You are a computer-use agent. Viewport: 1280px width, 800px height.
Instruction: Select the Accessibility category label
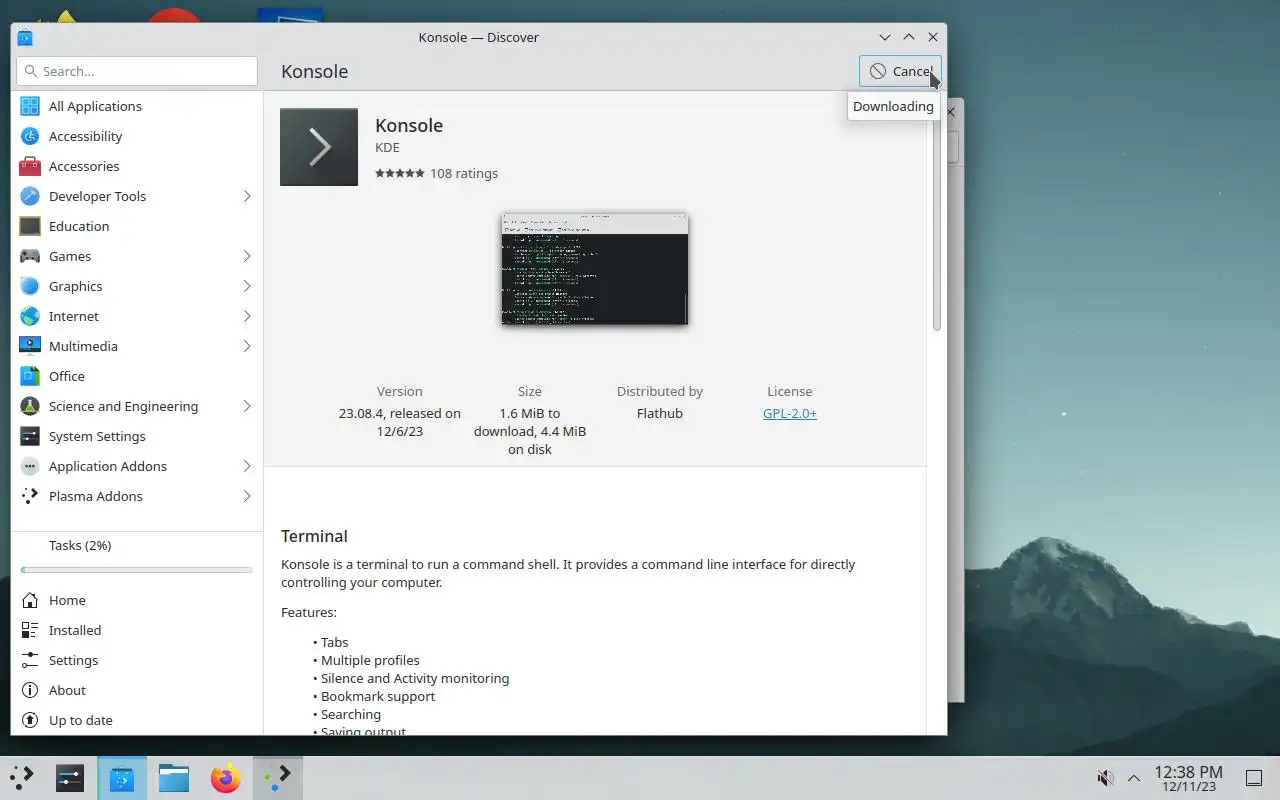point(85,136)
